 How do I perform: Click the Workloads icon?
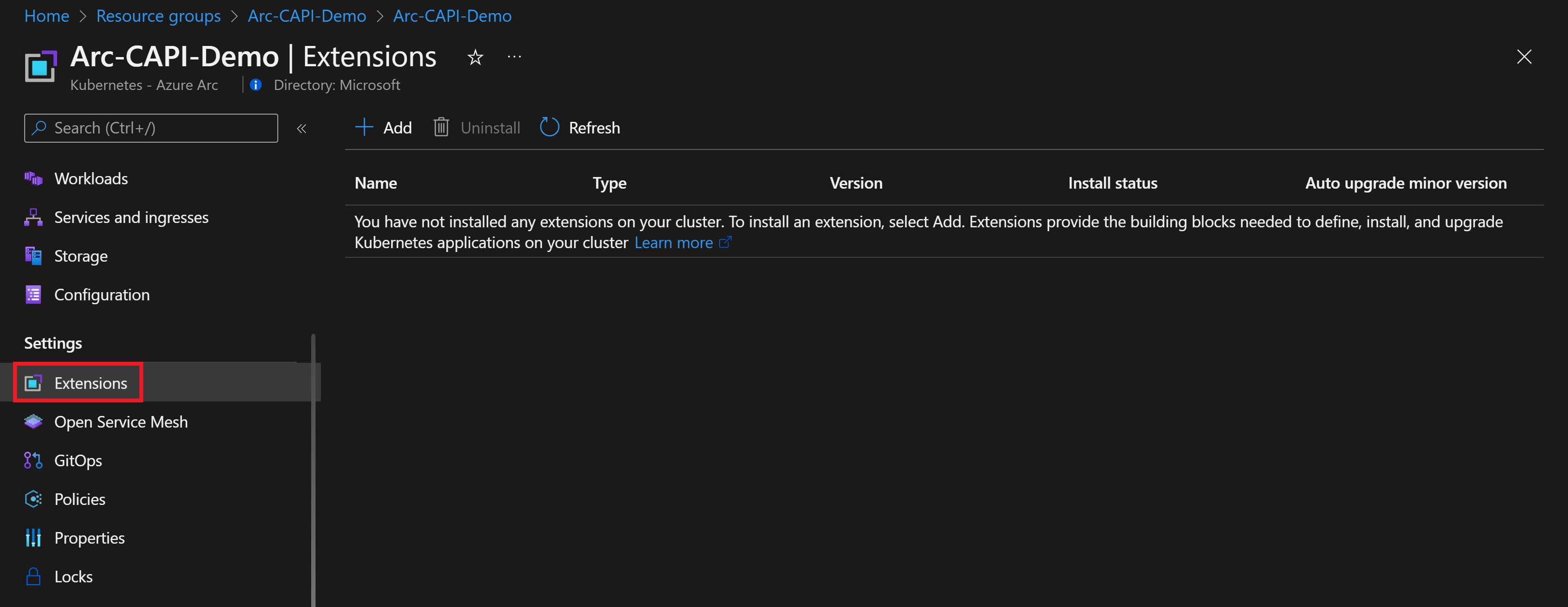[33, 178]
